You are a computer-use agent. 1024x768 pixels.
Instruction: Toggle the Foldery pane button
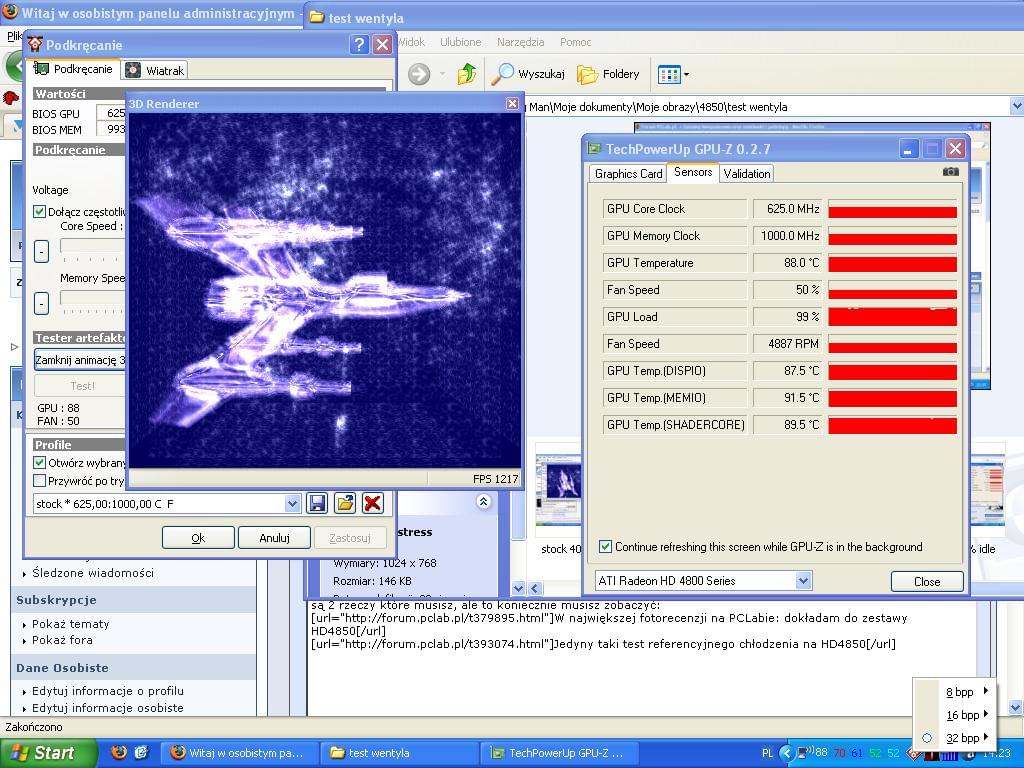(608, 74)
